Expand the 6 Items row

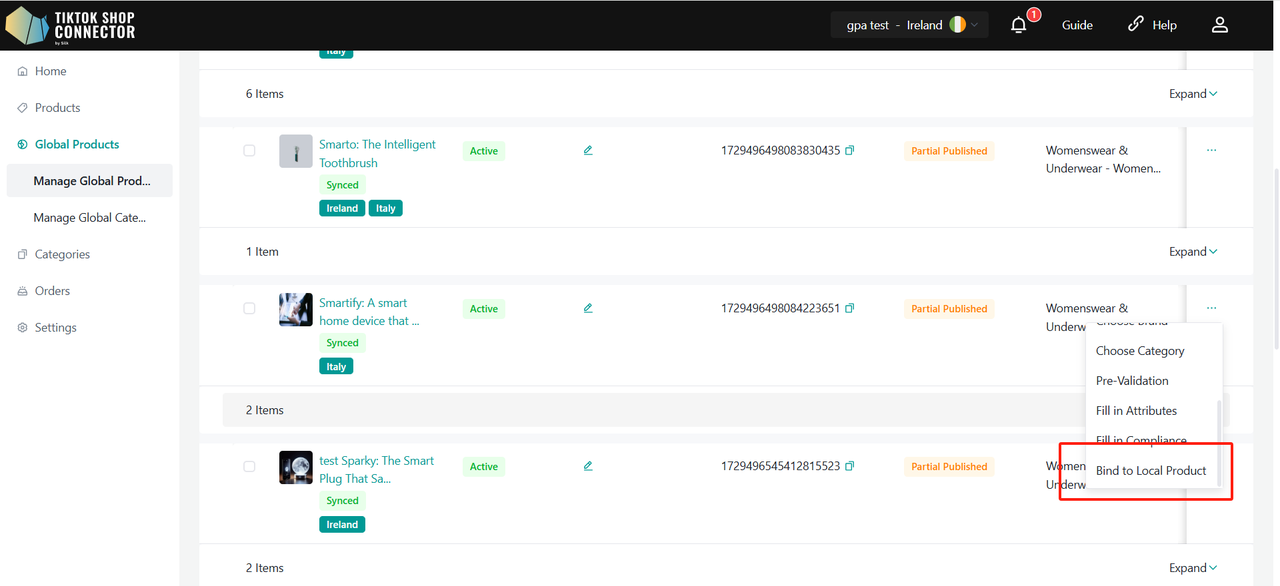click(1193, 94)
